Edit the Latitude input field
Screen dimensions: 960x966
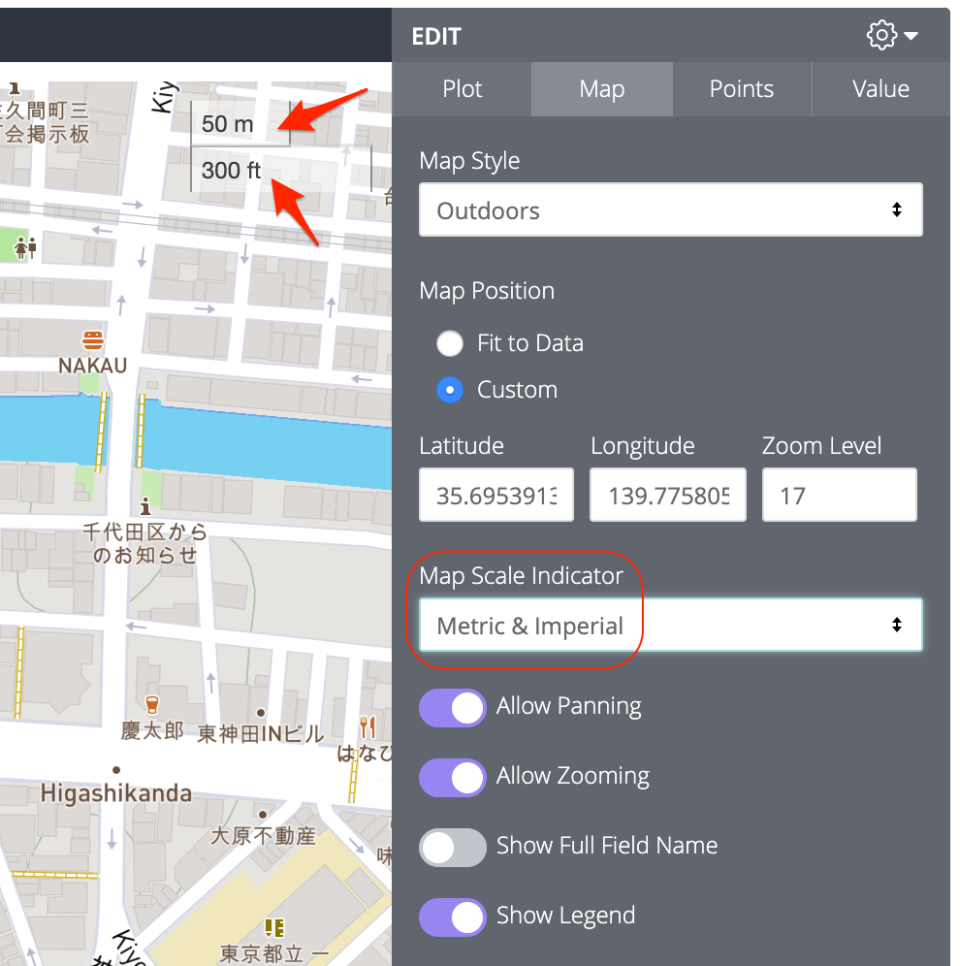pyautogui.click(x=496, y=494)
